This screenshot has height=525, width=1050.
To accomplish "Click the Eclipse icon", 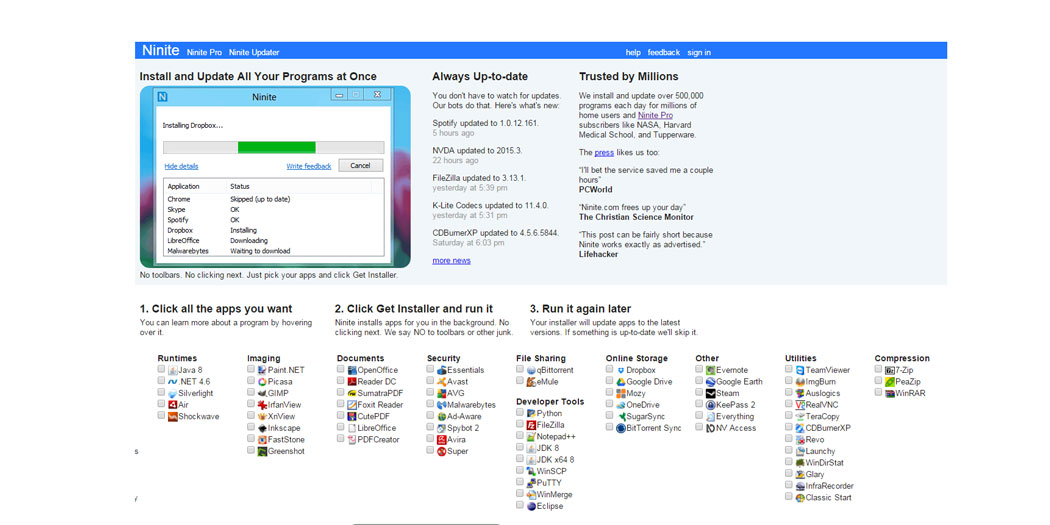I will [x=531, y=506].
